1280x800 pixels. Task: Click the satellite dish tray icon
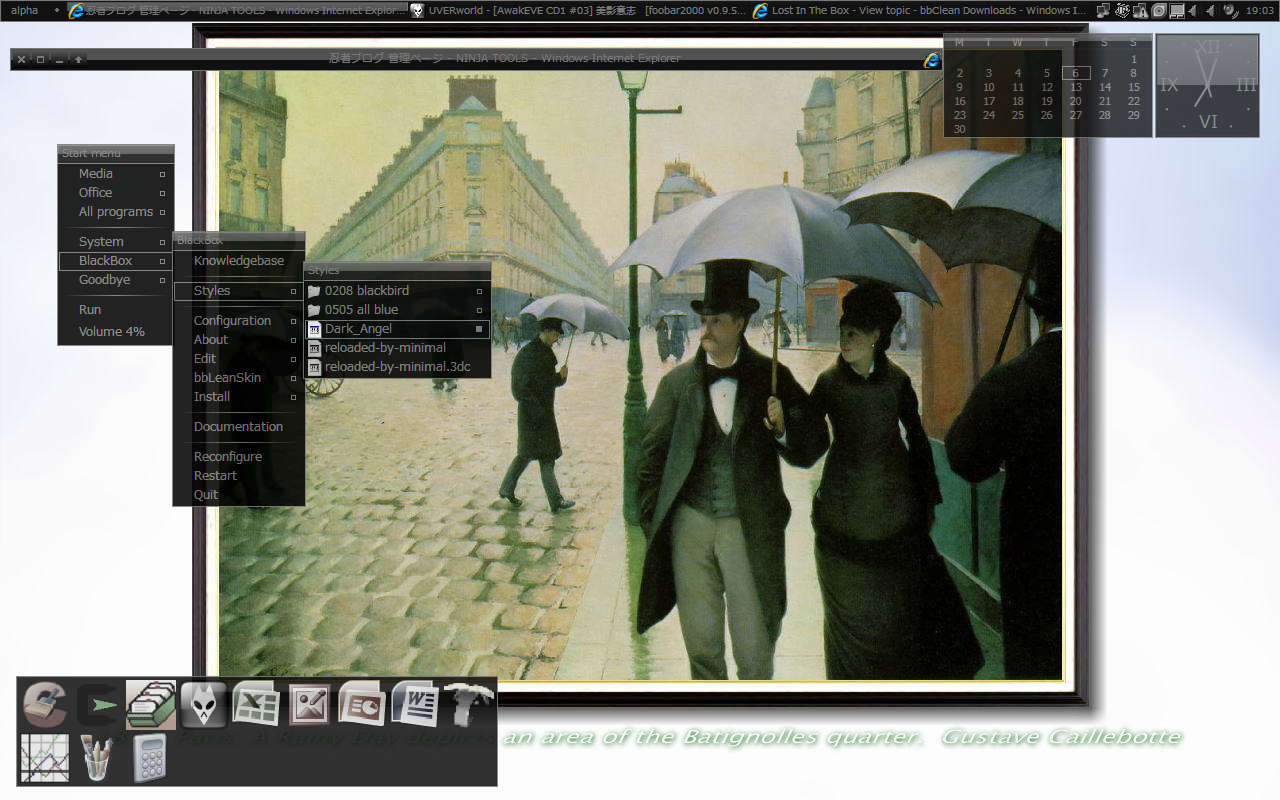tap(1230, 10)
